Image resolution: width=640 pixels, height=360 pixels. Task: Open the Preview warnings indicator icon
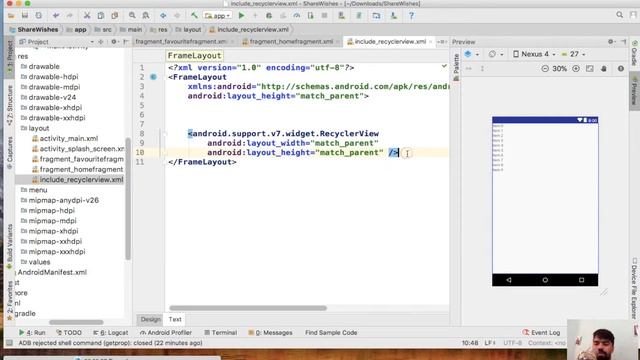[621, 69]
